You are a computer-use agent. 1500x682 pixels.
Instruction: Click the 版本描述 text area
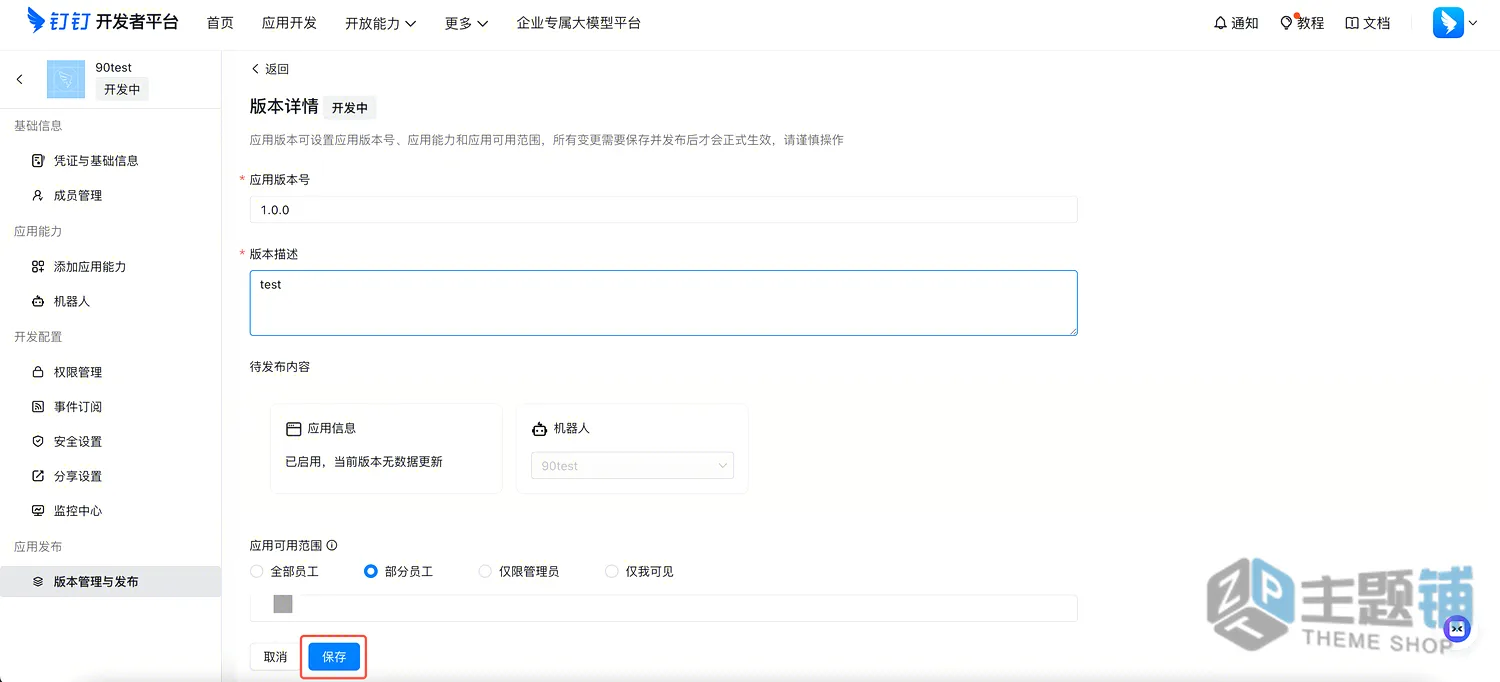tap(664, 303)
